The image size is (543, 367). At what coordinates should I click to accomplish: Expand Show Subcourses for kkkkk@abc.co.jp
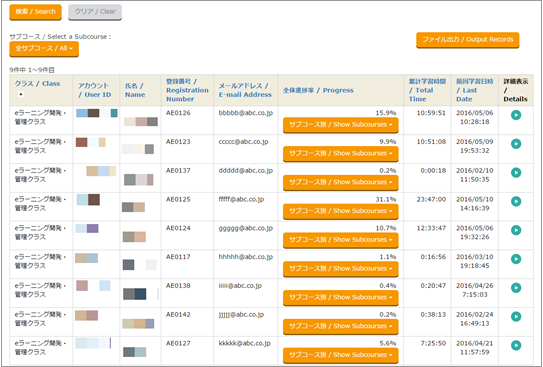pyautogui.click(x=340, y=355)
